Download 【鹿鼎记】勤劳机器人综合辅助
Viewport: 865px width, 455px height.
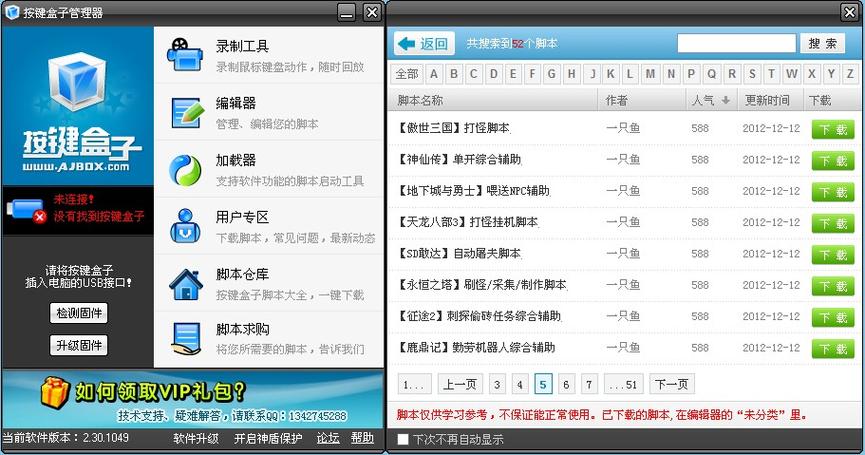[x=832, y=349]
